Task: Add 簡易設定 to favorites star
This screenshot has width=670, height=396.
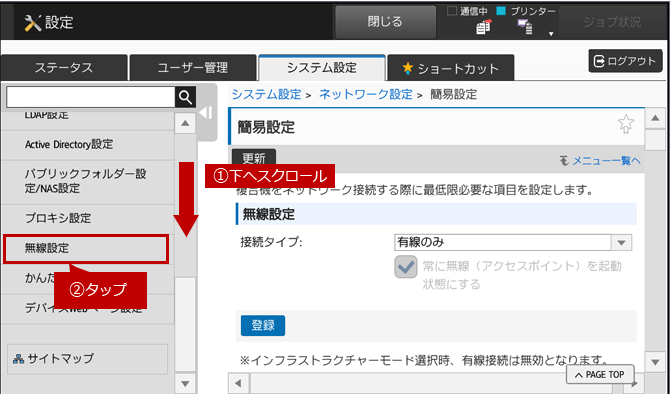Action: (x=626, y=124)
